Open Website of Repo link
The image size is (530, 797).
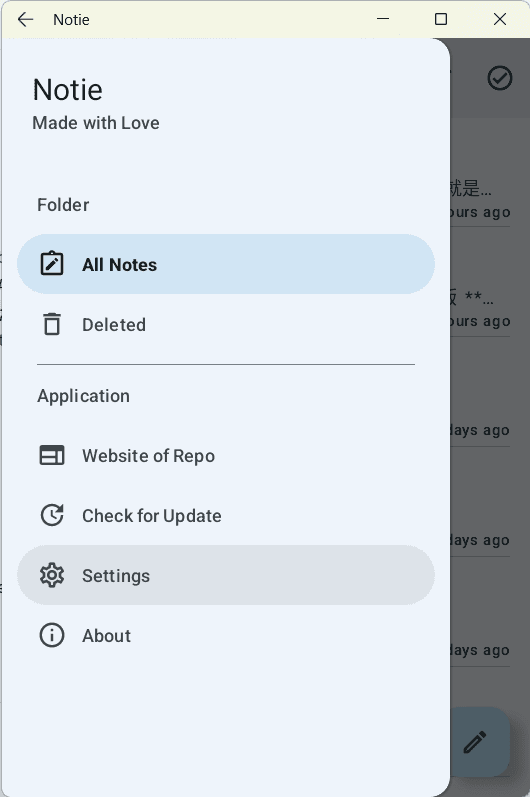click(x=226, y=455)
